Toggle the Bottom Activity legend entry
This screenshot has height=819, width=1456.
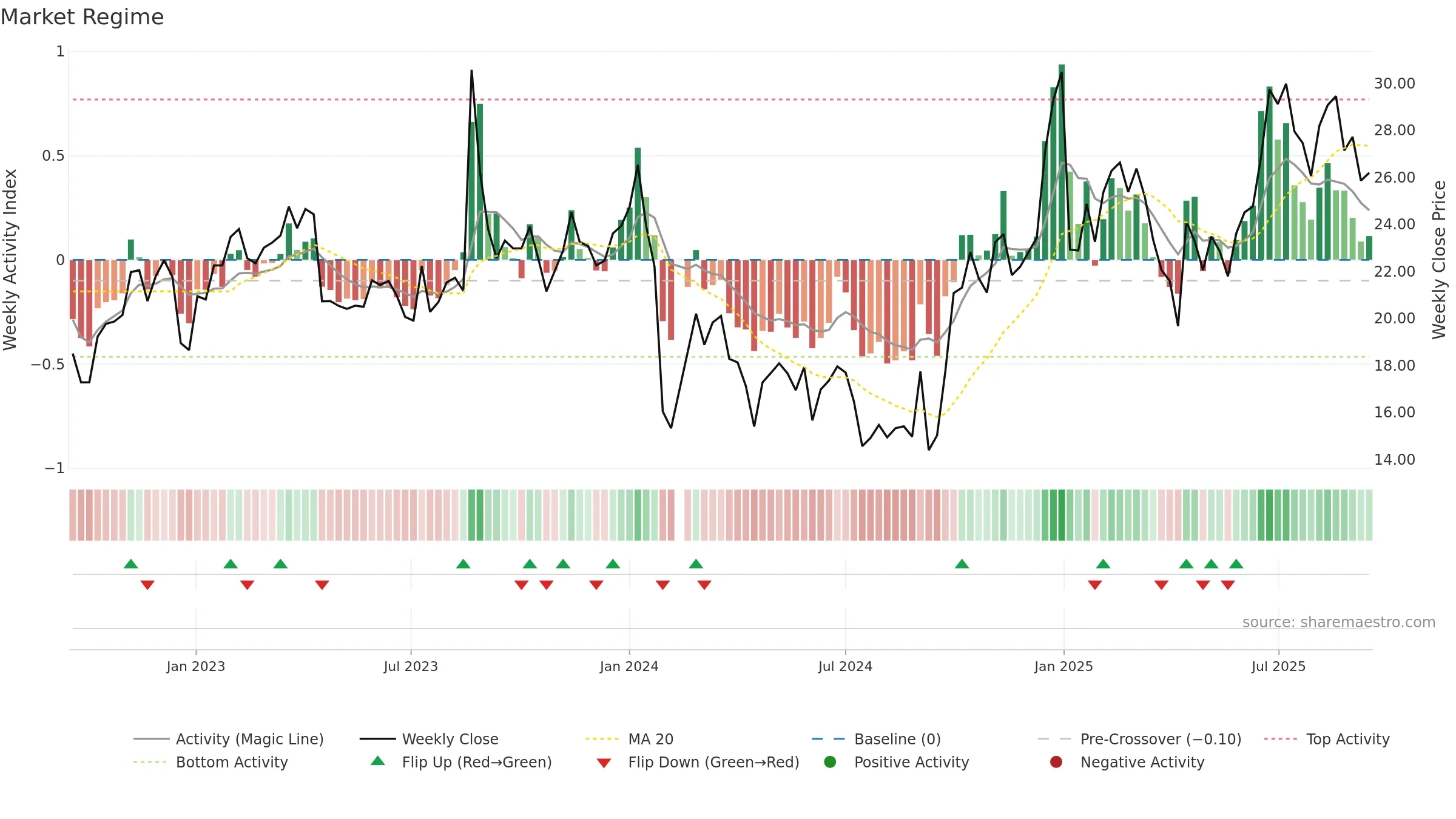click(211, 762)
